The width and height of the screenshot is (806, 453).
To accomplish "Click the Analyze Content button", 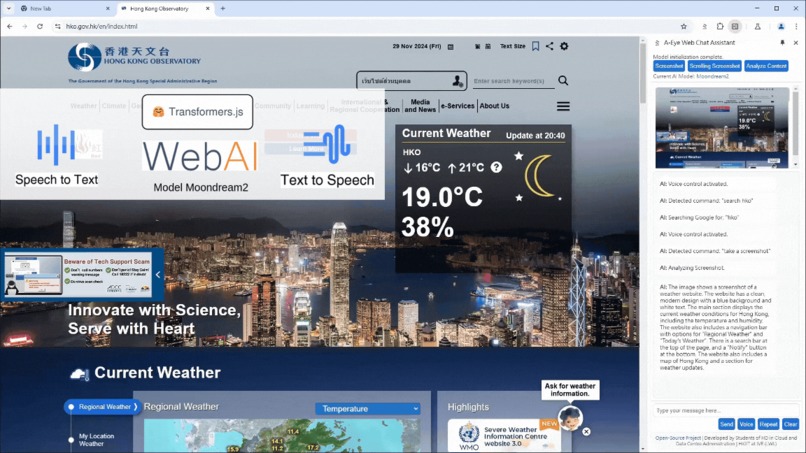I will 766,66.
